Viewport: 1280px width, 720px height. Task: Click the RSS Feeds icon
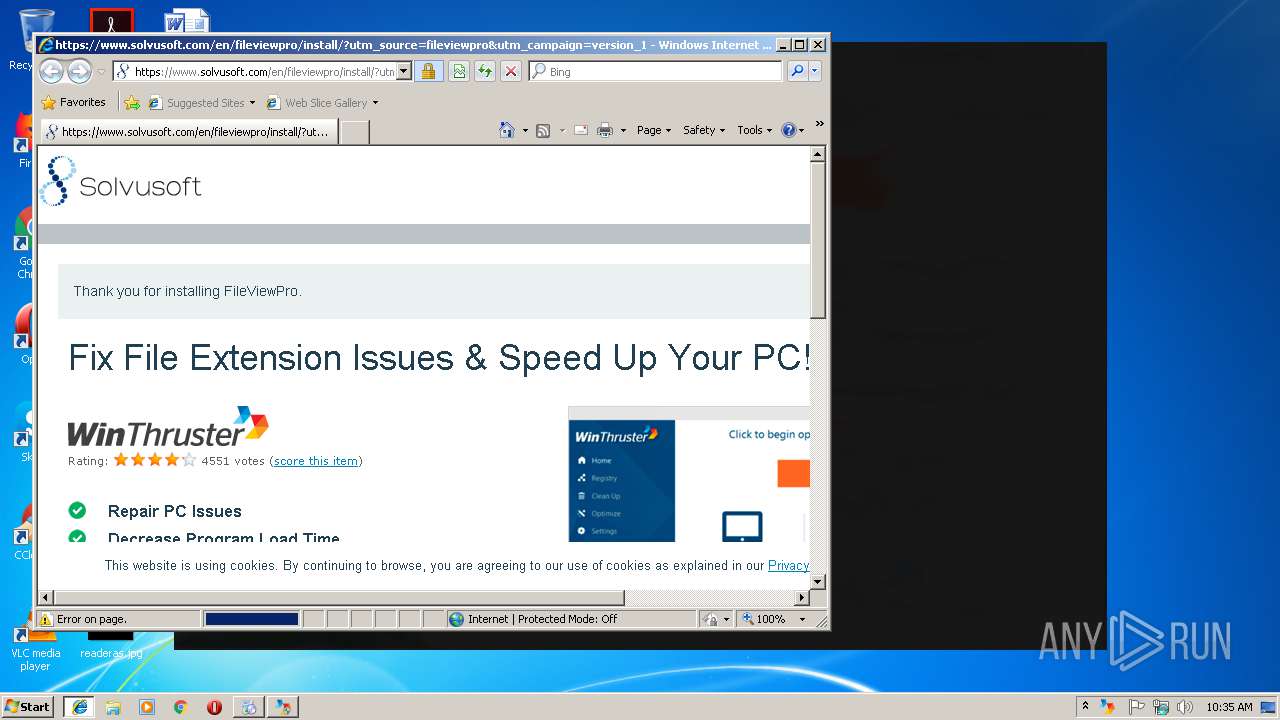[543, 130]
